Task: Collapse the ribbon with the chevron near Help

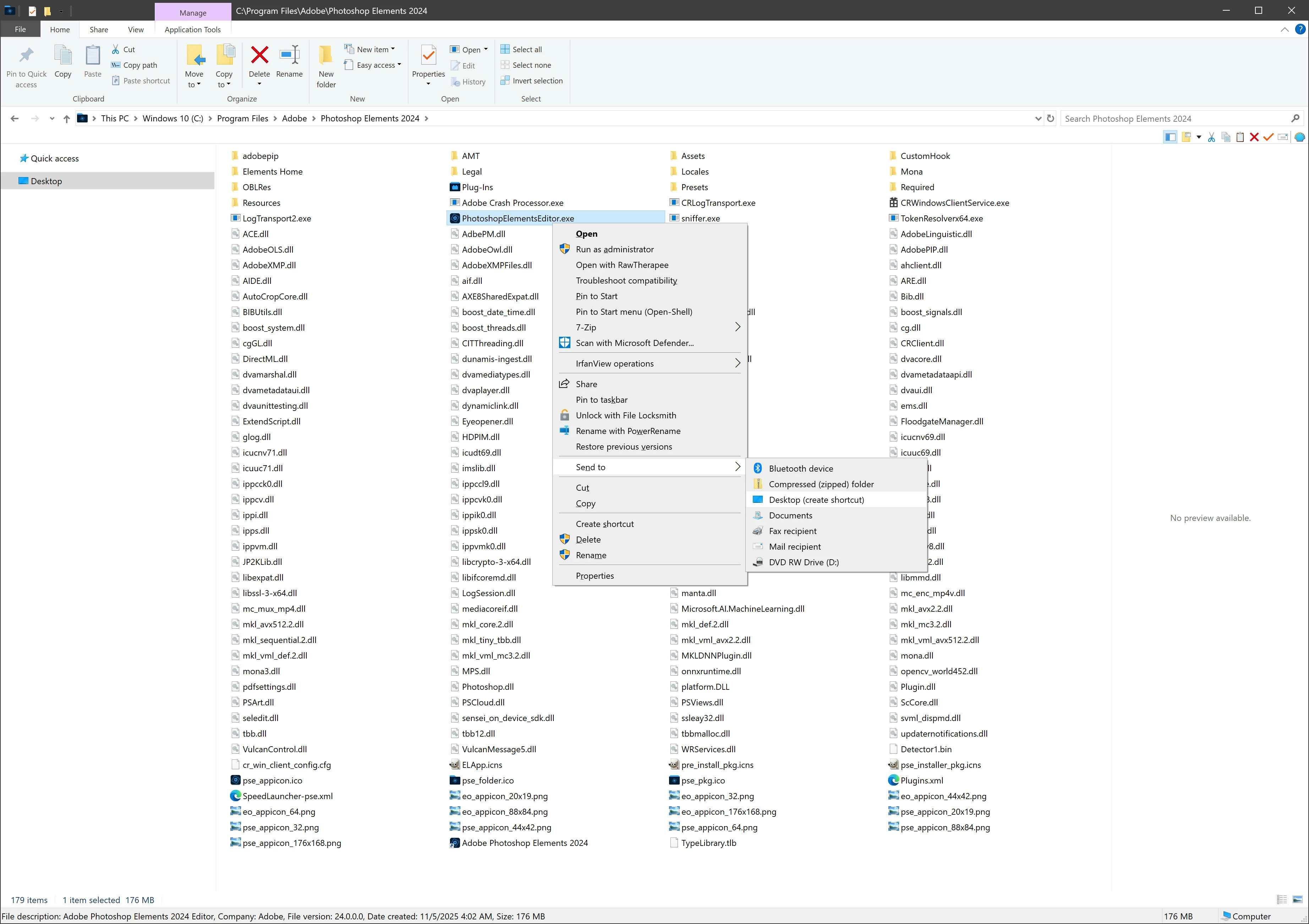Action: click(x=1285, y=29)
